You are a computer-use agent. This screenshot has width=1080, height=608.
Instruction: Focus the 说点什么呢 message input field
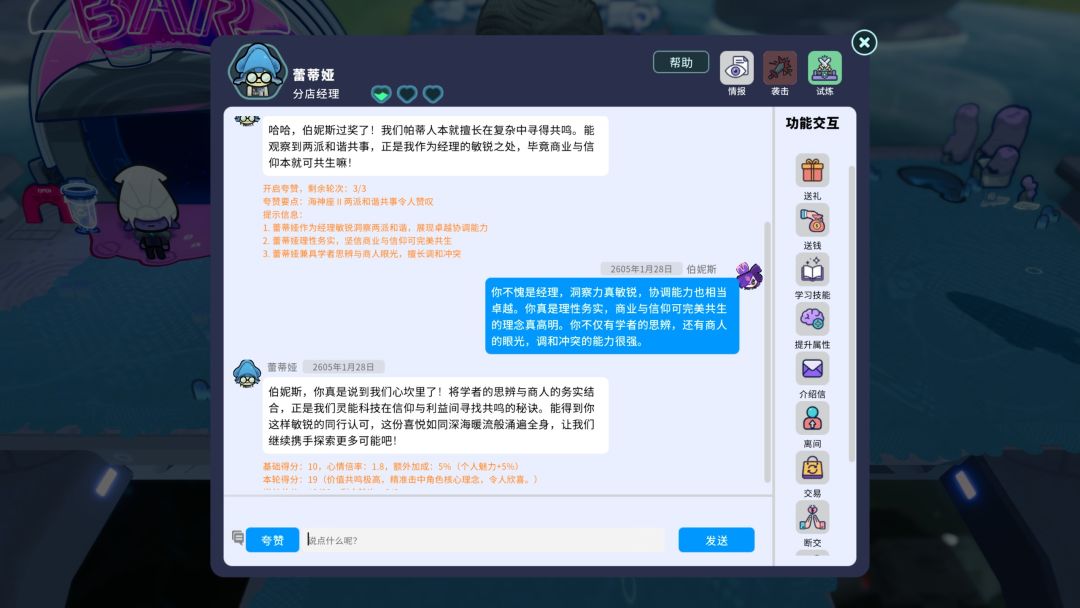pos(485,540)
